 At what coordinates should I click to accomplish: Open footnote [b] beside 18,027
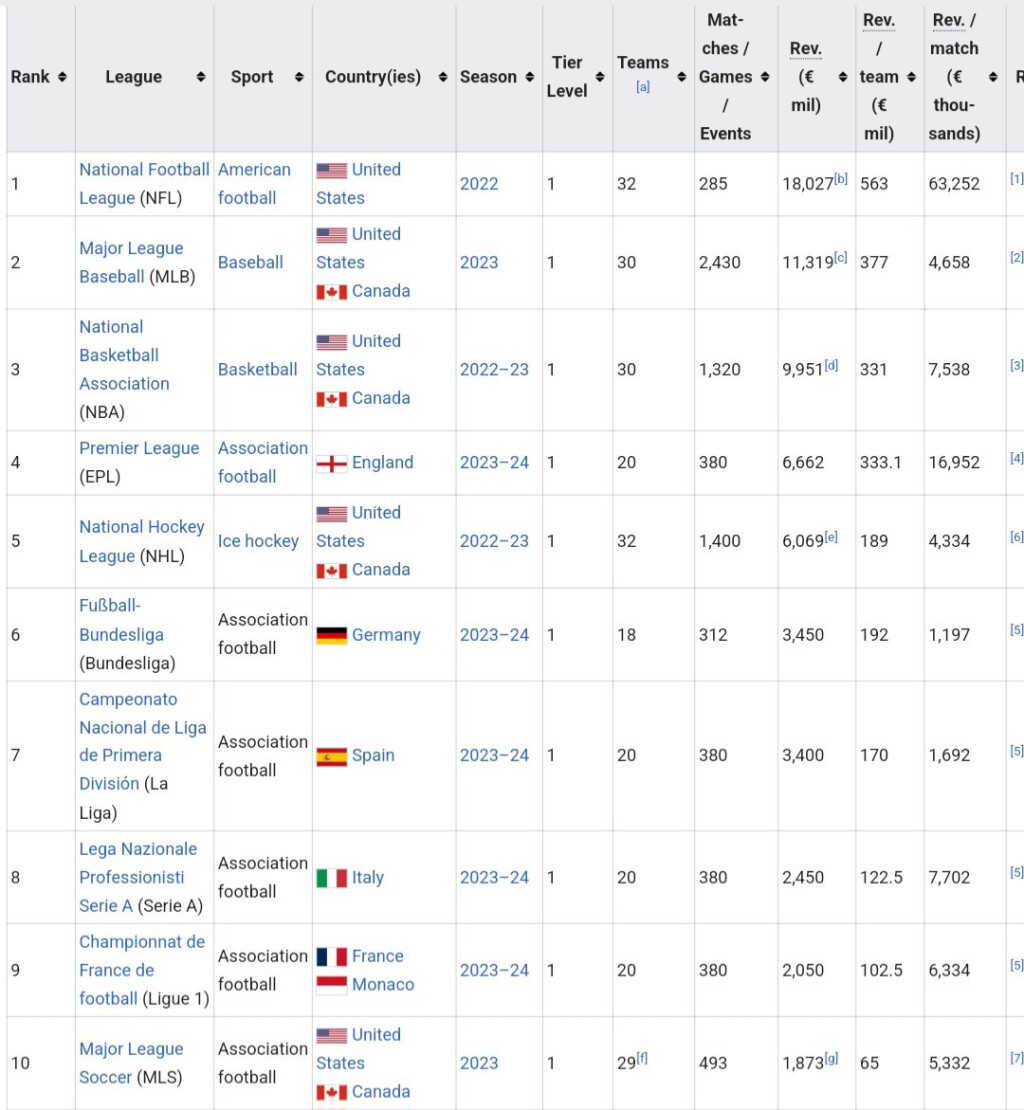841,179
